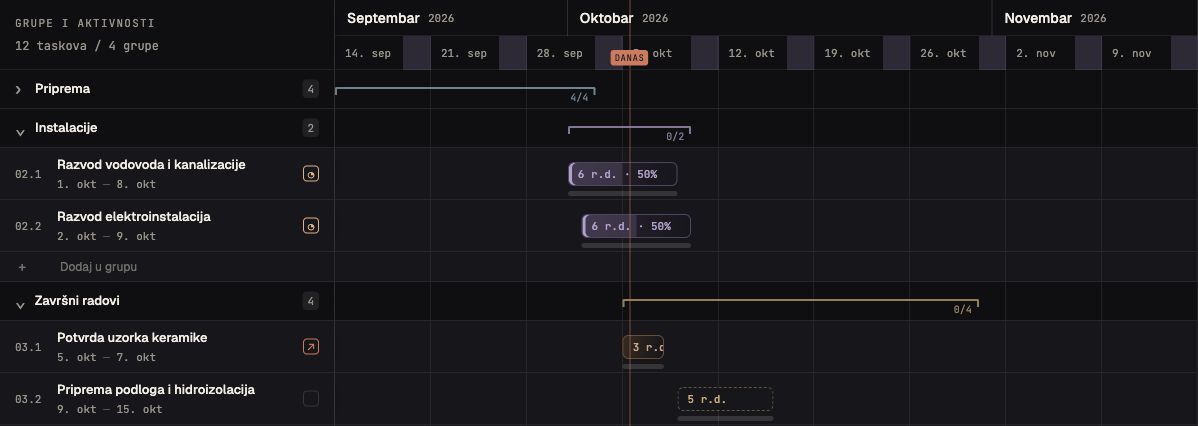Click the 02.2 Gantt bar at 50%
This screenshot has width=1198, height=426.
(636, 226)
